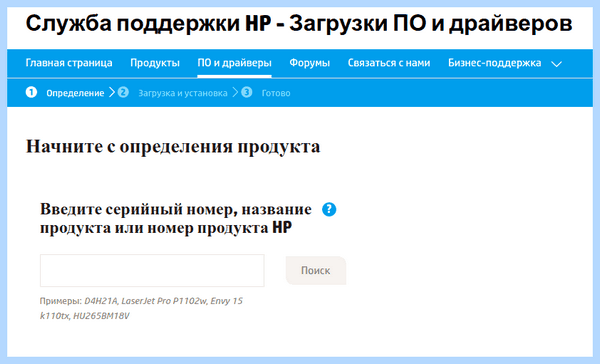
Task: Click the Начните с определения продукта heading
Action: [173, 146]
